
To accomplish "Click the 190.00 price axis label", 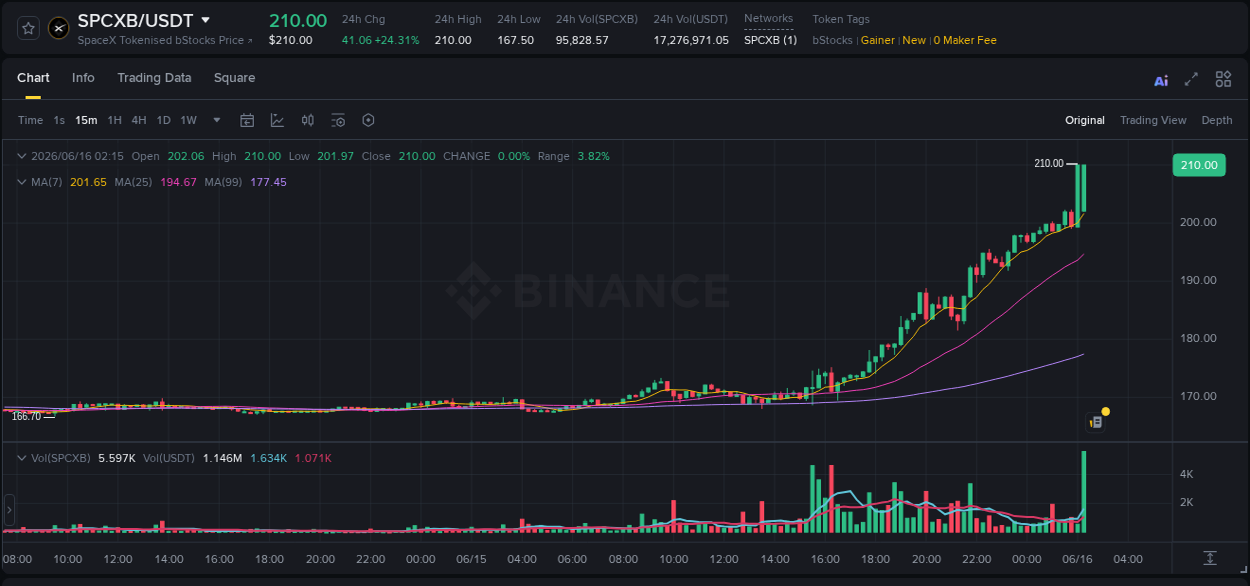I will (x=1198, y=280).
